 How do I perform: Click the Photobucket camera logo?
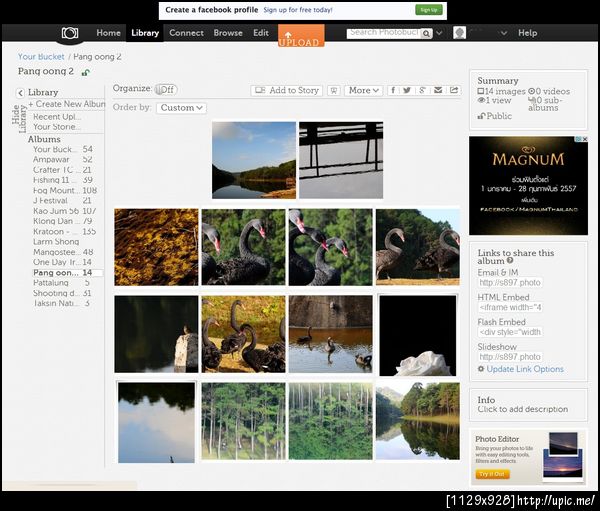pos(70,33)
